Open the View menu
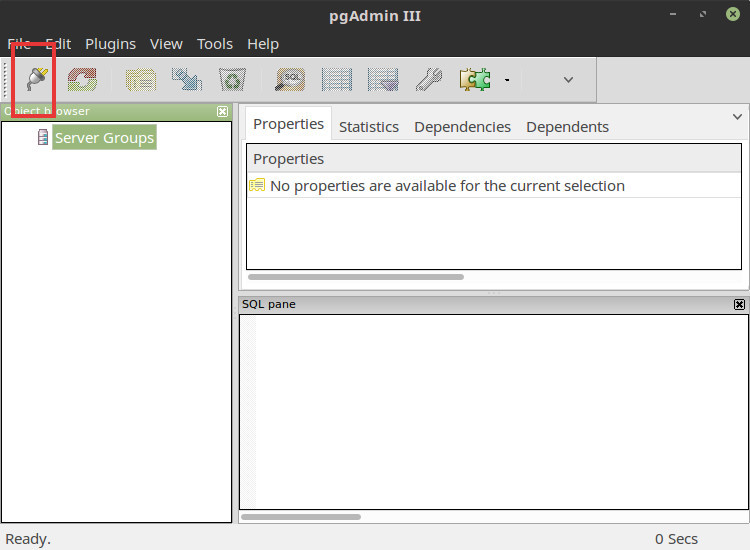 pyautogui.click(x=166, y=44)
